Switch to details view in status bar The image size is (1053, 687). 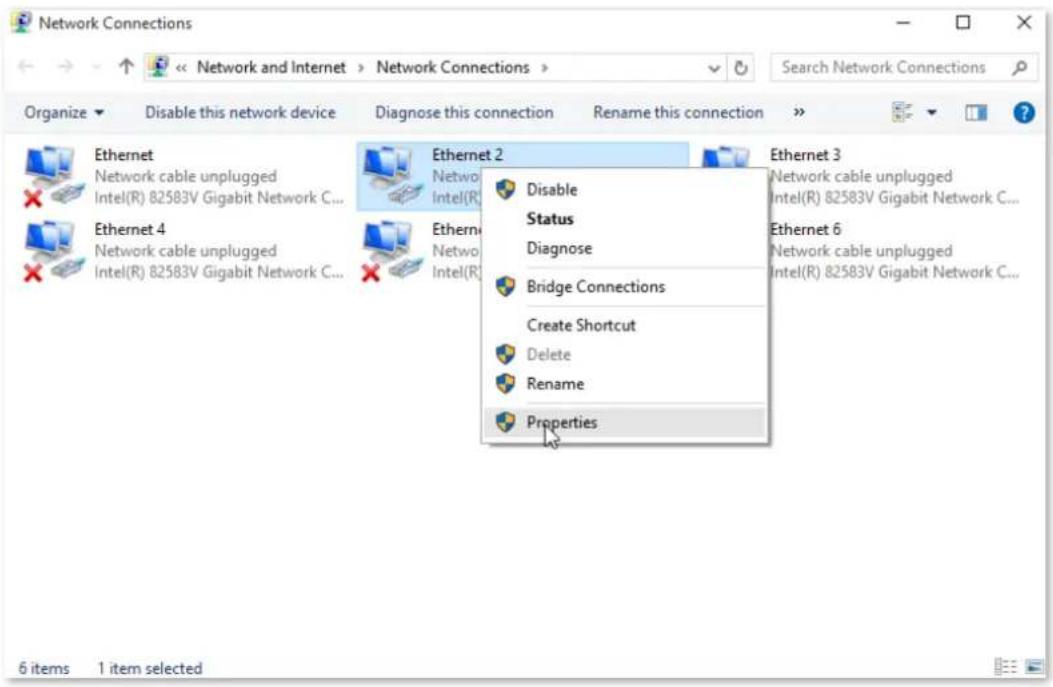click(1005, 667)
